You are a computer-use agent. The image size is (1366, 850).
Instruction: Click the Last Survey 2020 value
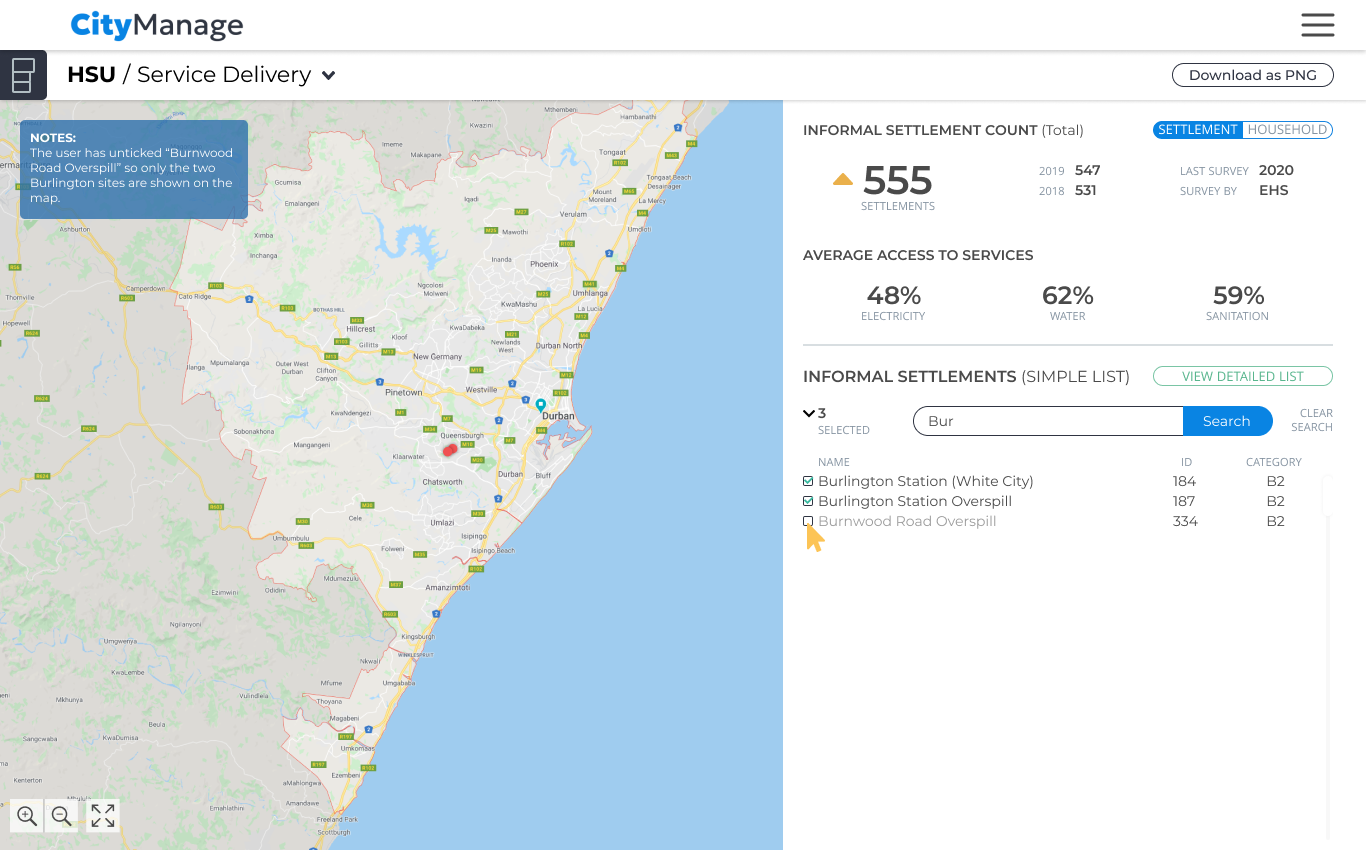click(x=1276, y=170)
